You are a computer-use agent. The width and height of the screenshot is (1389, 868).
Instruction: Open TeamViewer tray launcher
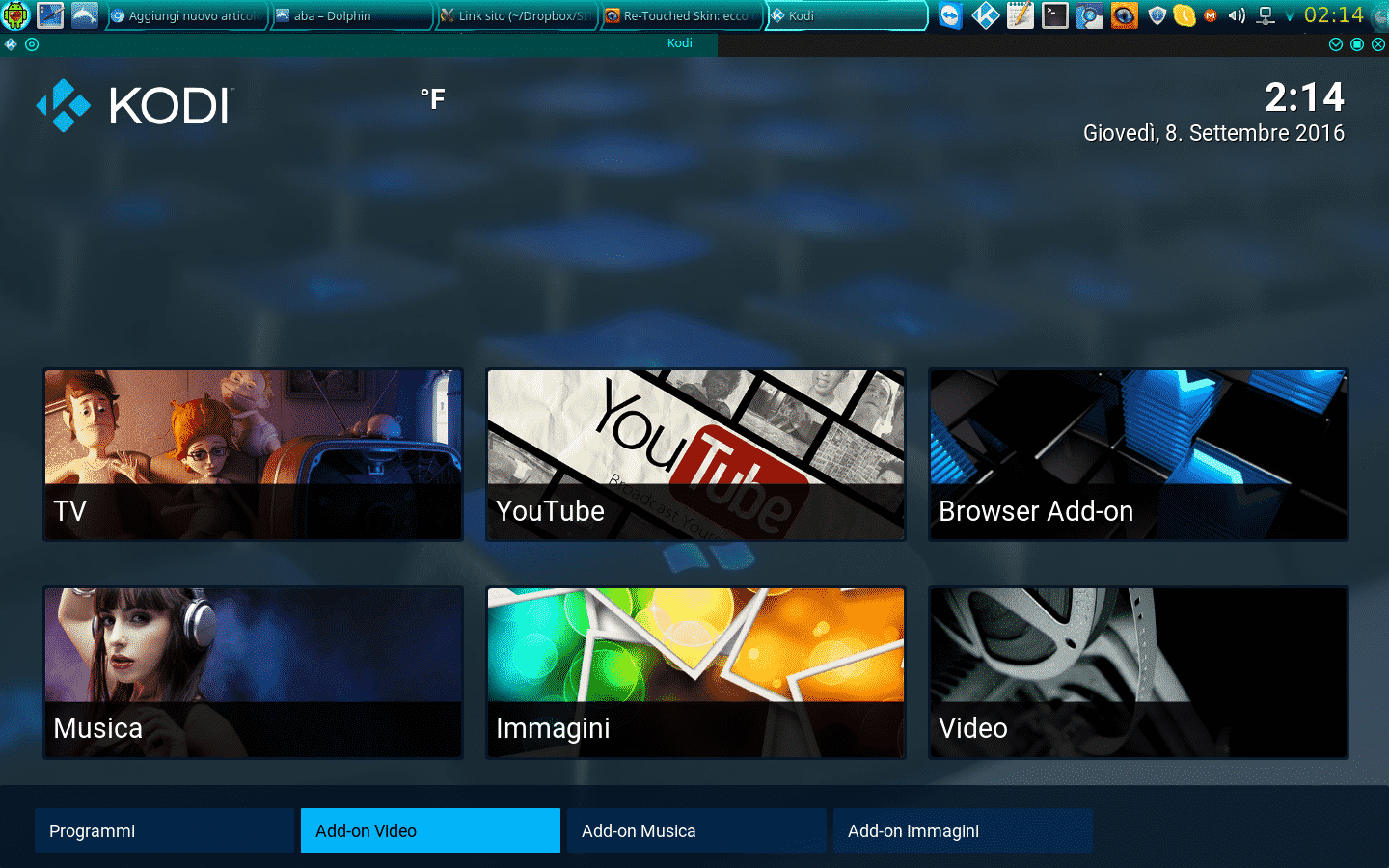(x=950, y=15)
